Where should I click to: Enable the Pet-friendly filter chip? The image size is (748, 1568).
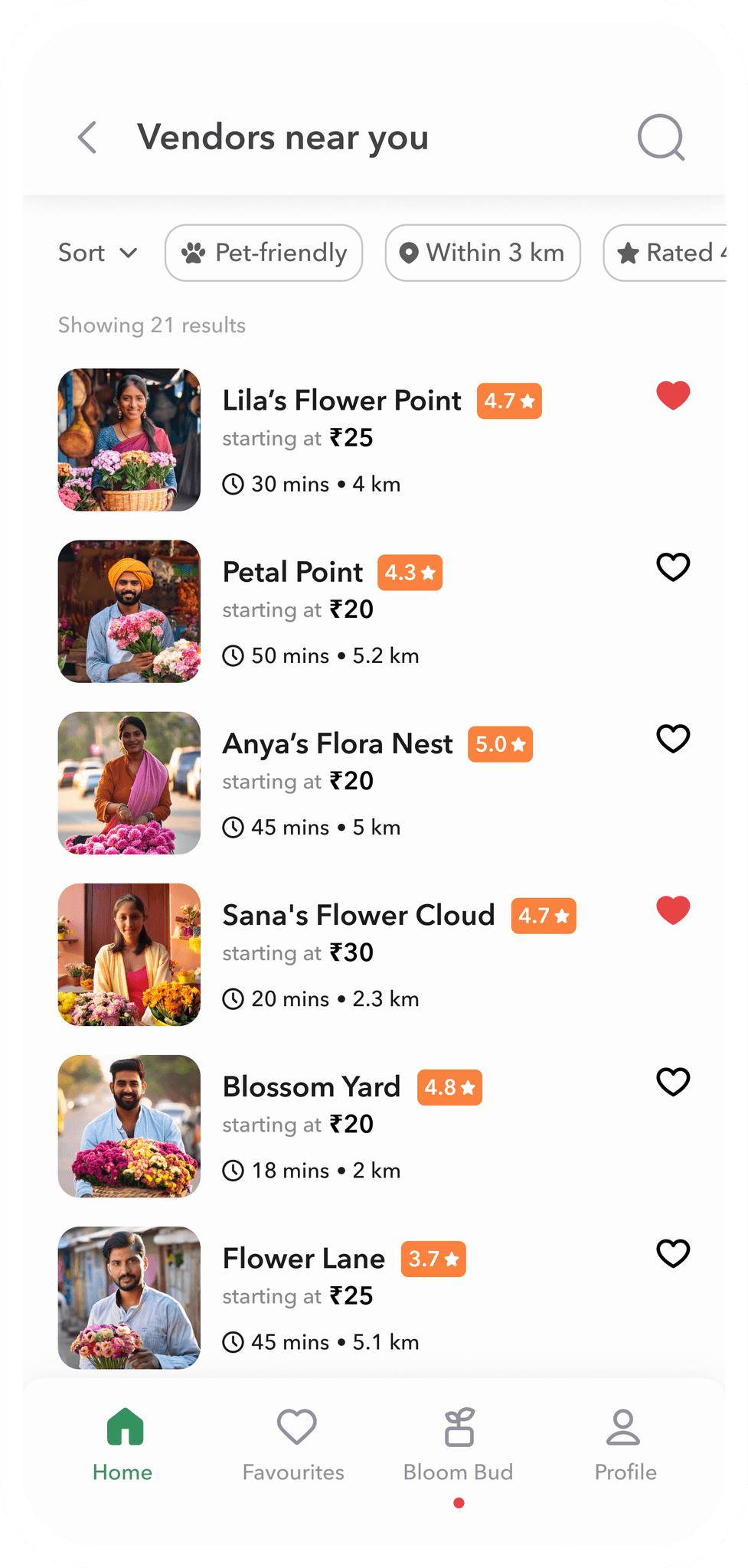[x=263, y=253]
